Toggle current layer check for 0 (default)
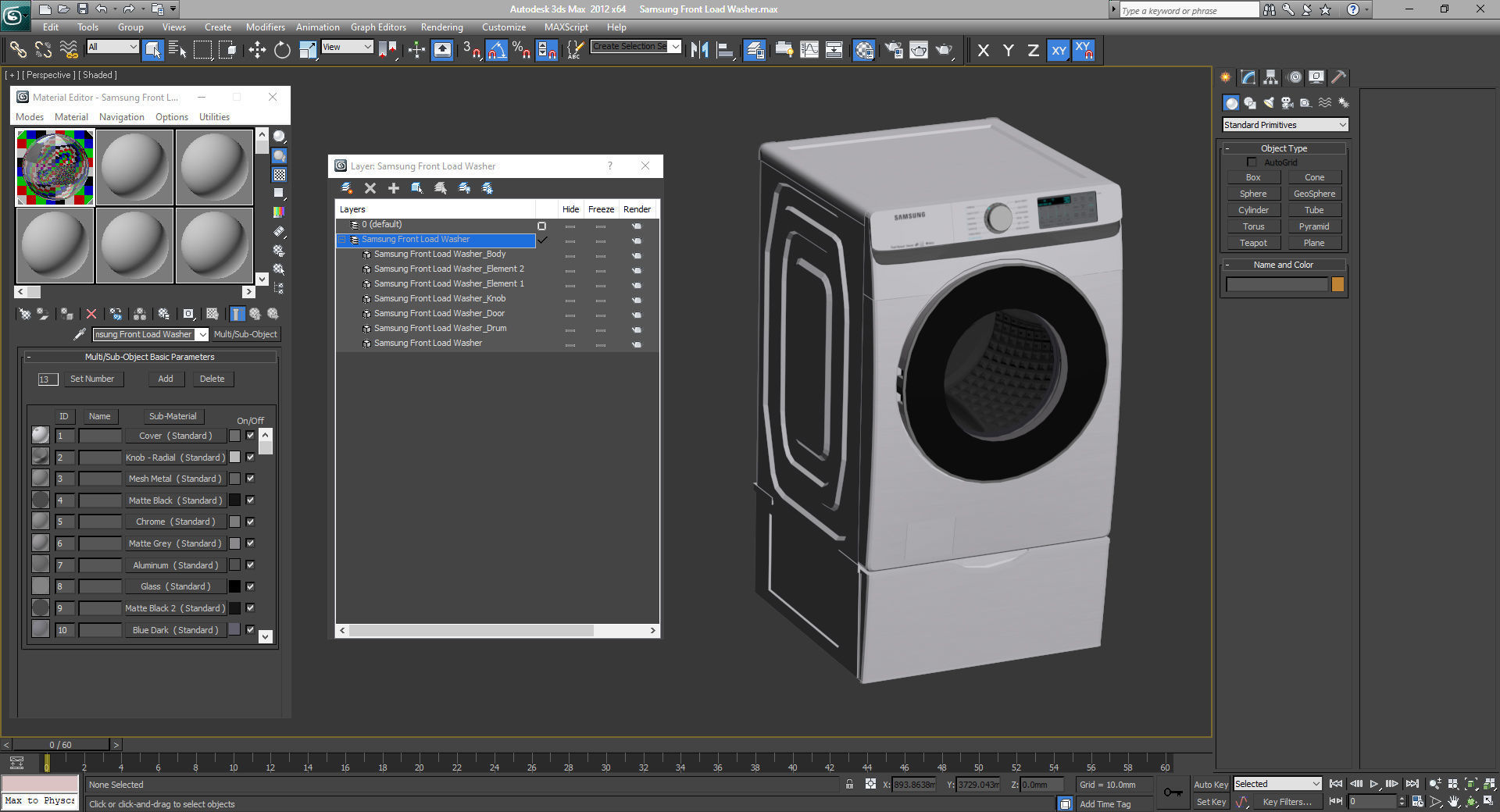 tap(542, 226)
